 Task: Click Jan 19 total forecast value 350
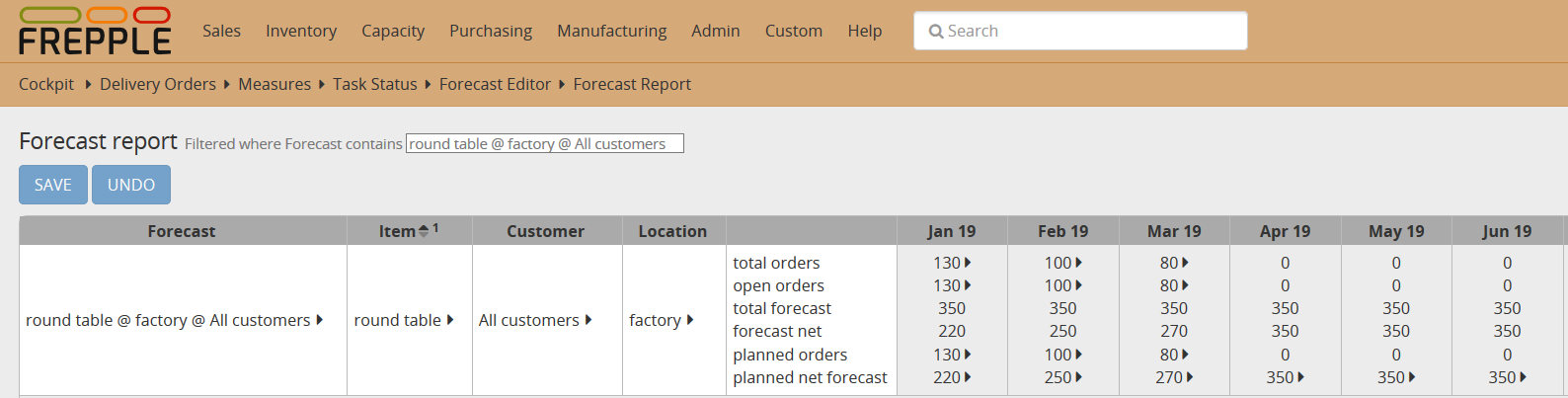952,308
